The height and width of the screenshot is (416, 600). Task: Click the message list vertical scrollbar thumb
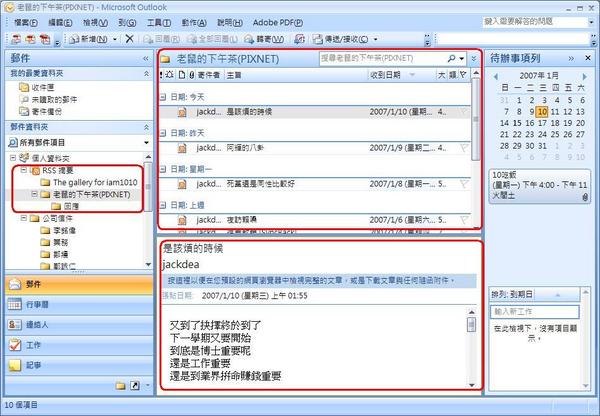tap(476, 119)
